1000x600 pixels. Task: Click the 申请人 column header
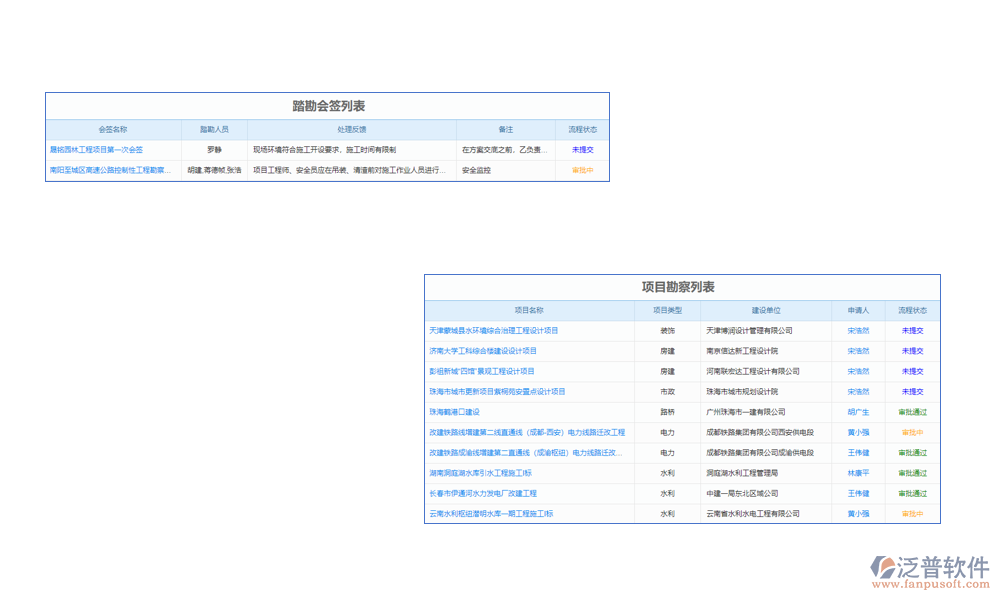858,311
